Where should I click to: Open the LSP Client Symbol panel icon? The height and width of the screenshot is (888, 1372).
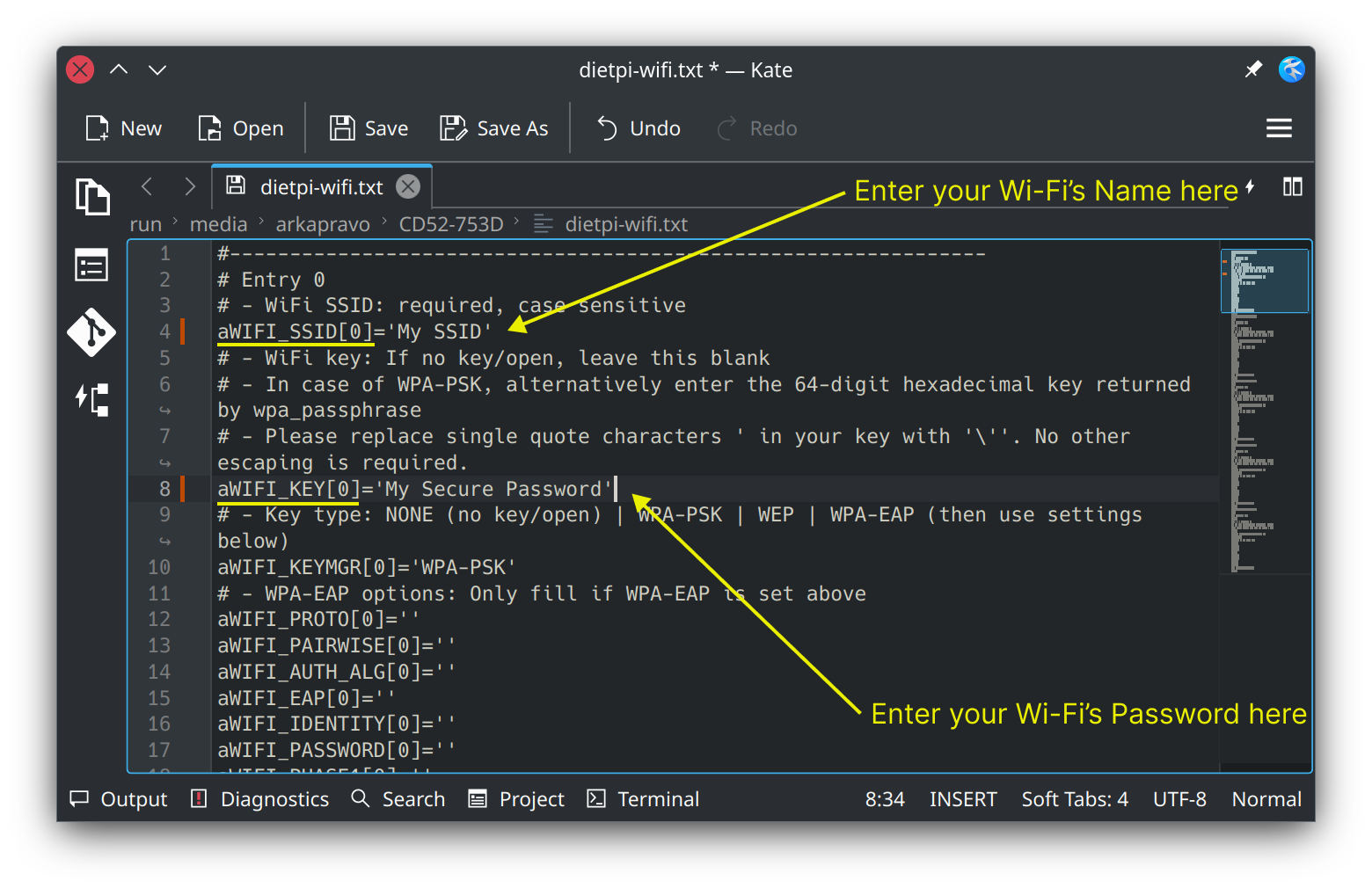(x=92, y=400)
